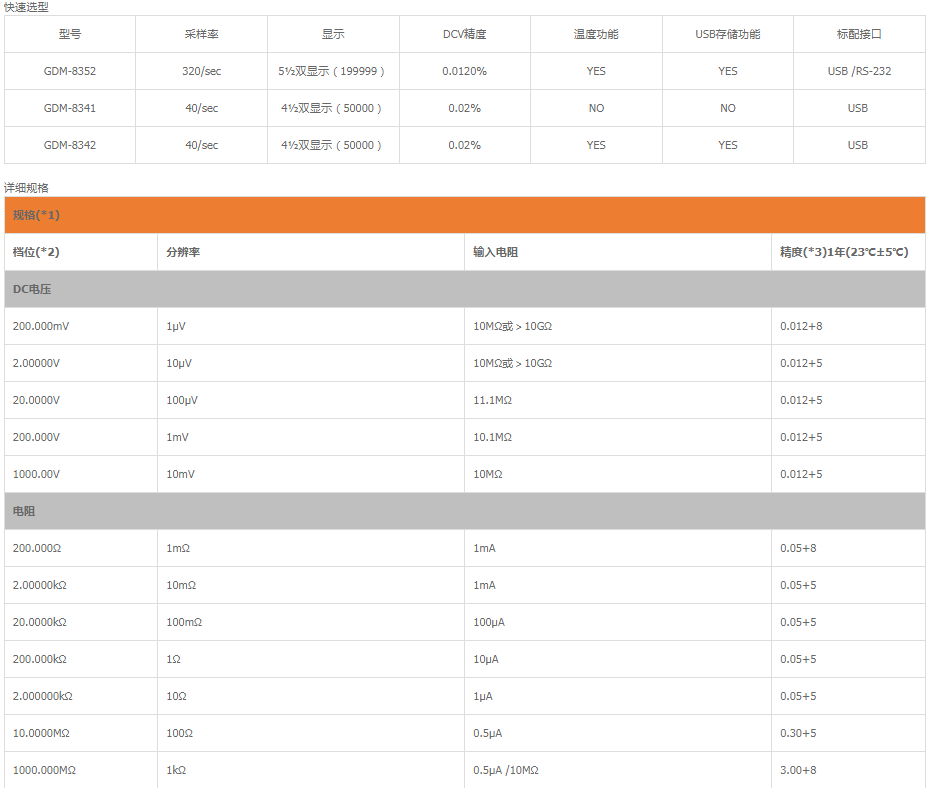Viewport: 927px width, 788px height.
Task: Select the 标配接口 column header
Action: coord(859,34)
